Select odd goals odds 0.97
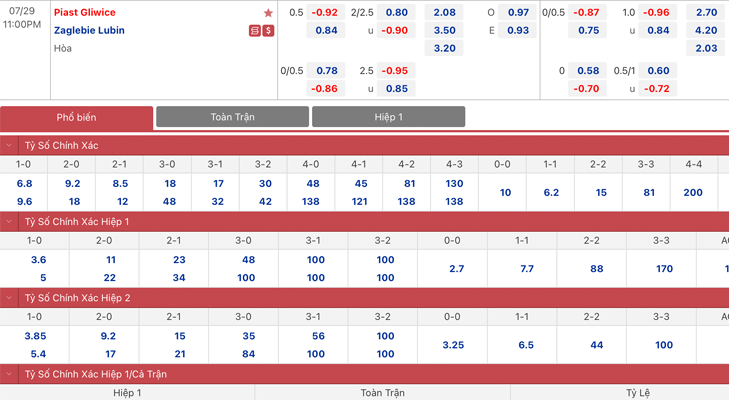 point(517,13)
